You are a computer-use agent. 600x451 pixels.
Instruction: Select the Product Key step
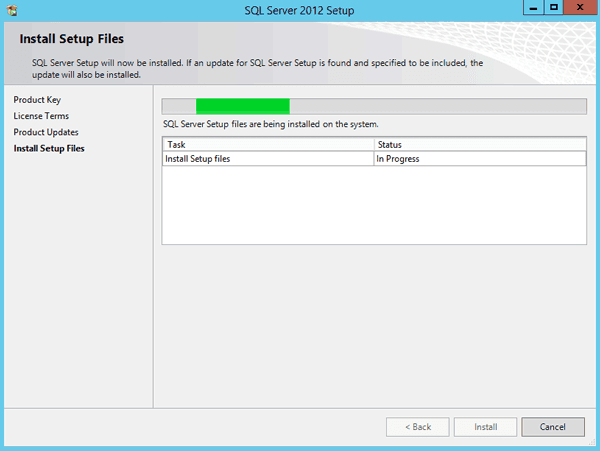point(37,100)
